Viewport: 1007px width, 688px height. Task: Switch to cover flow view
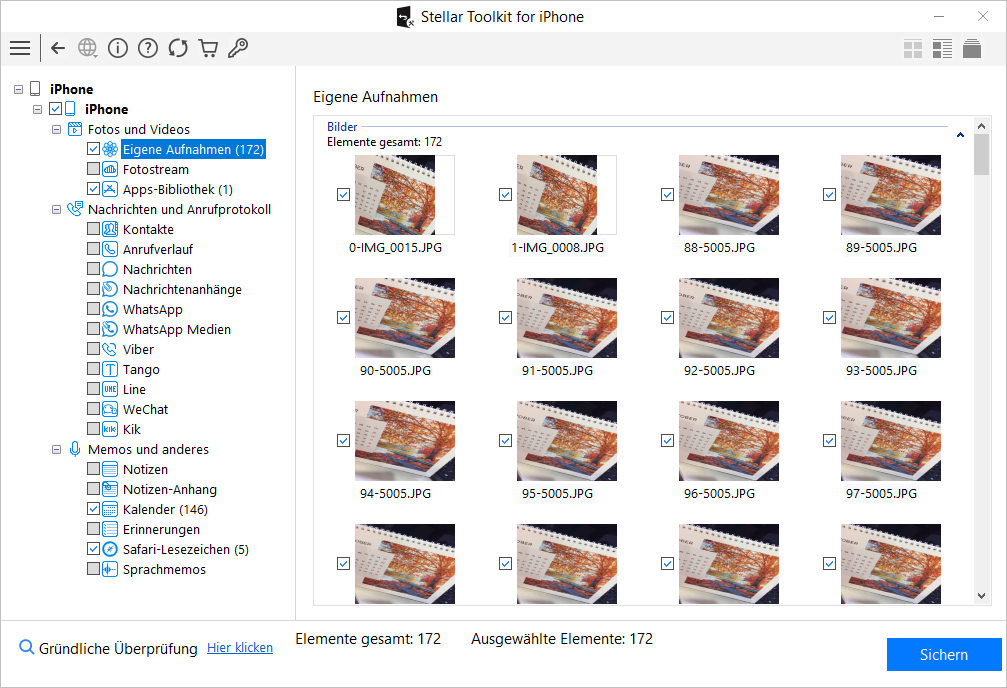[x=971, y=49]
